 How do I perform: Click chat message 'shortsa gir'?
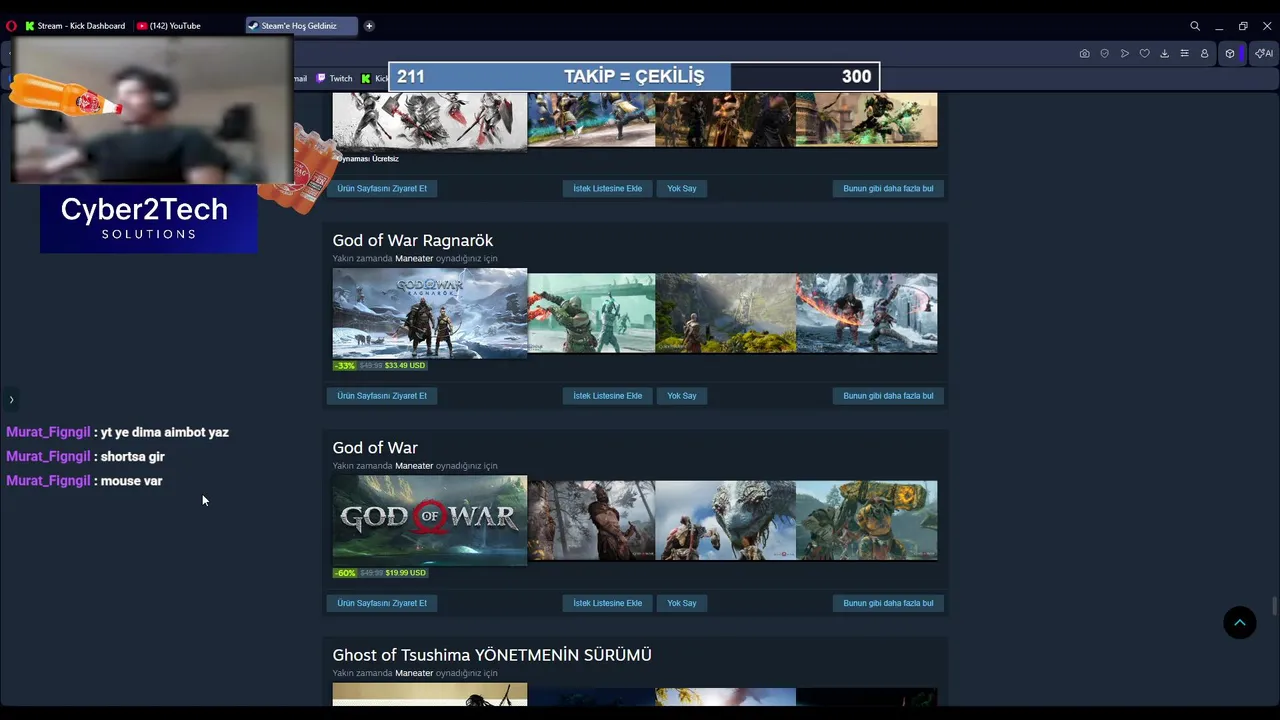coord(132,456)
